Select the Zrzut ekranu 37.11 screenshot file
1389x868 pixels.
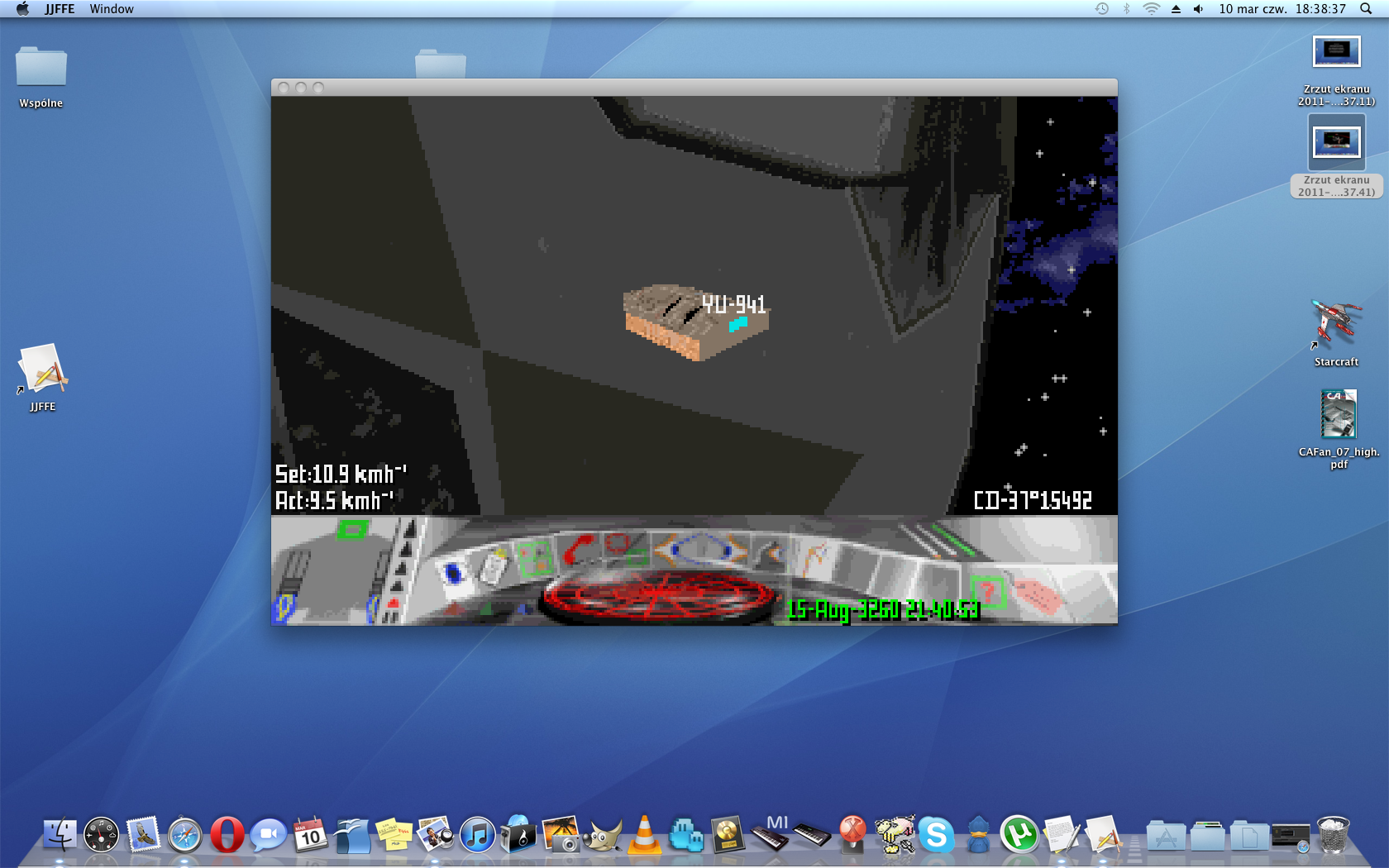click(1336, 71)
